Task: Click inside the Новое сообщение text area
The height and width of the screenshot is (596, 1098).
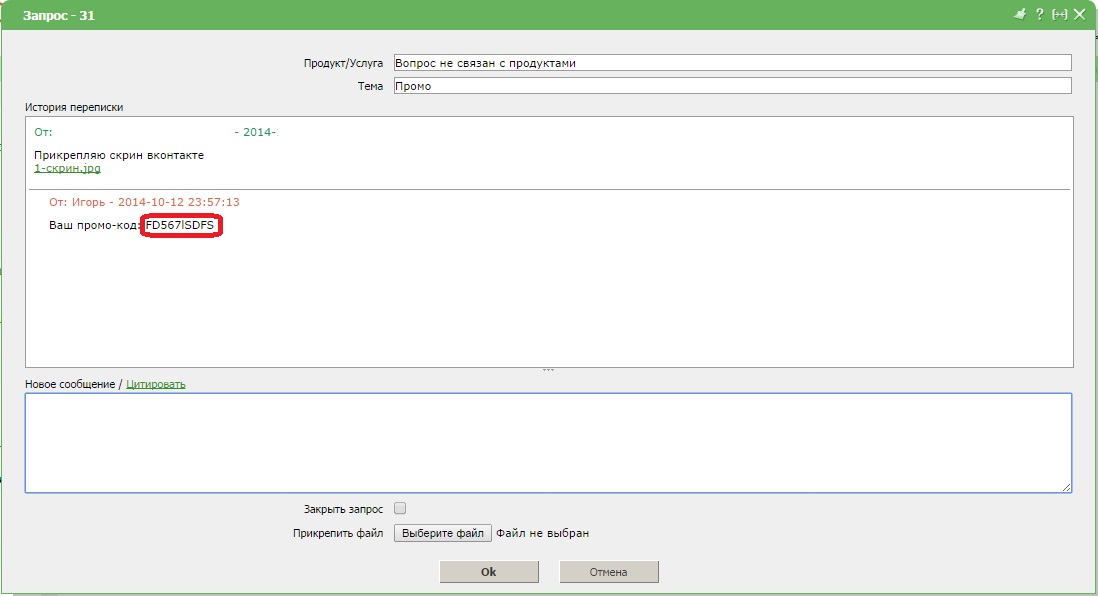Action: pyautogui.click(x=548, y=442)
